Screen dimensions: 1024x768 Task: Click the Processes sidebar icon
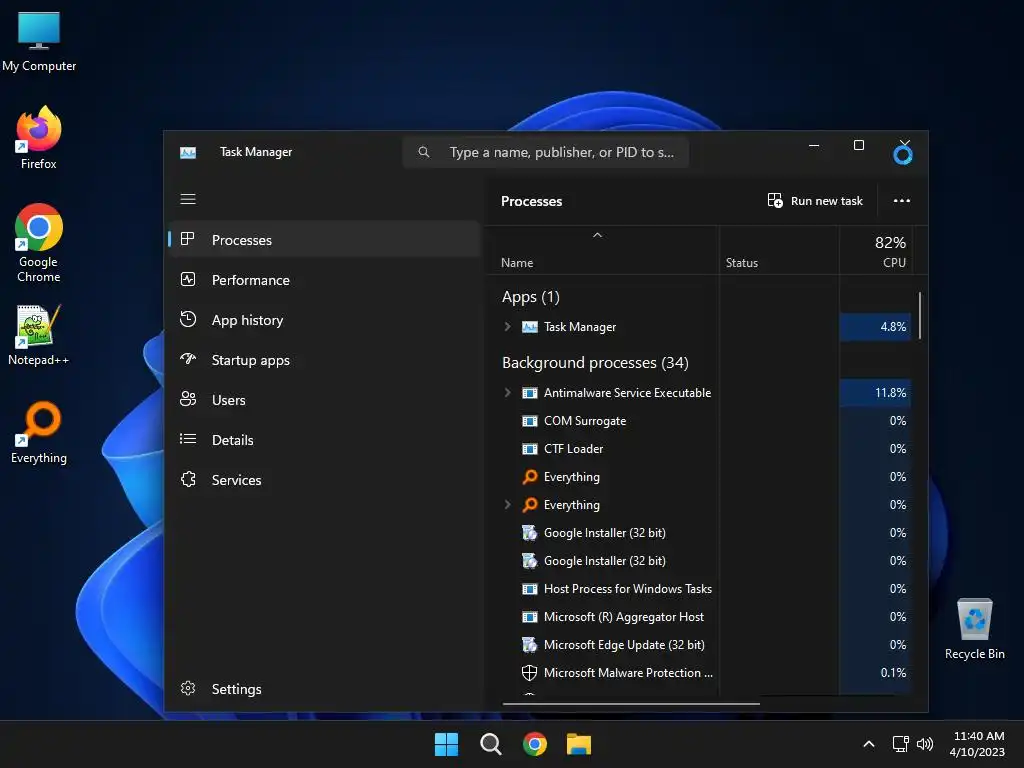coord(188,239)
